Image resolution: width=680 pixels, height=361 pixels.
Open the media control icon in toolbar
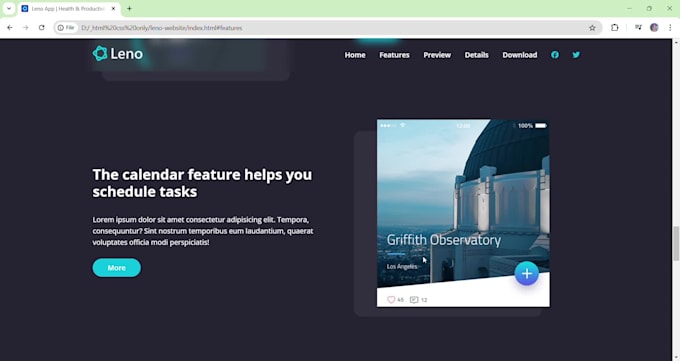pos(638,28)
